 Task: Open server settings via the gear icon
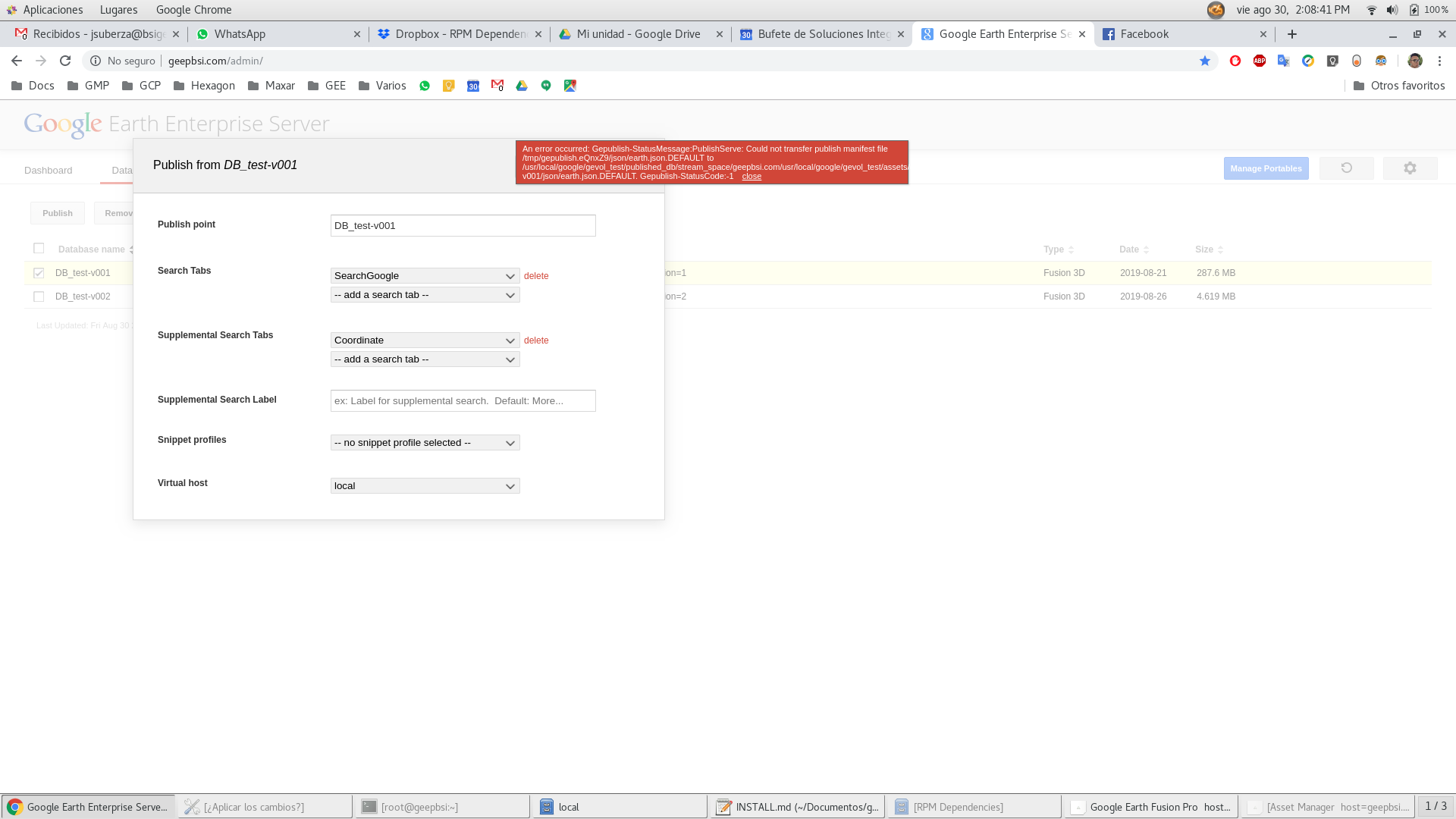point(1410,168)
